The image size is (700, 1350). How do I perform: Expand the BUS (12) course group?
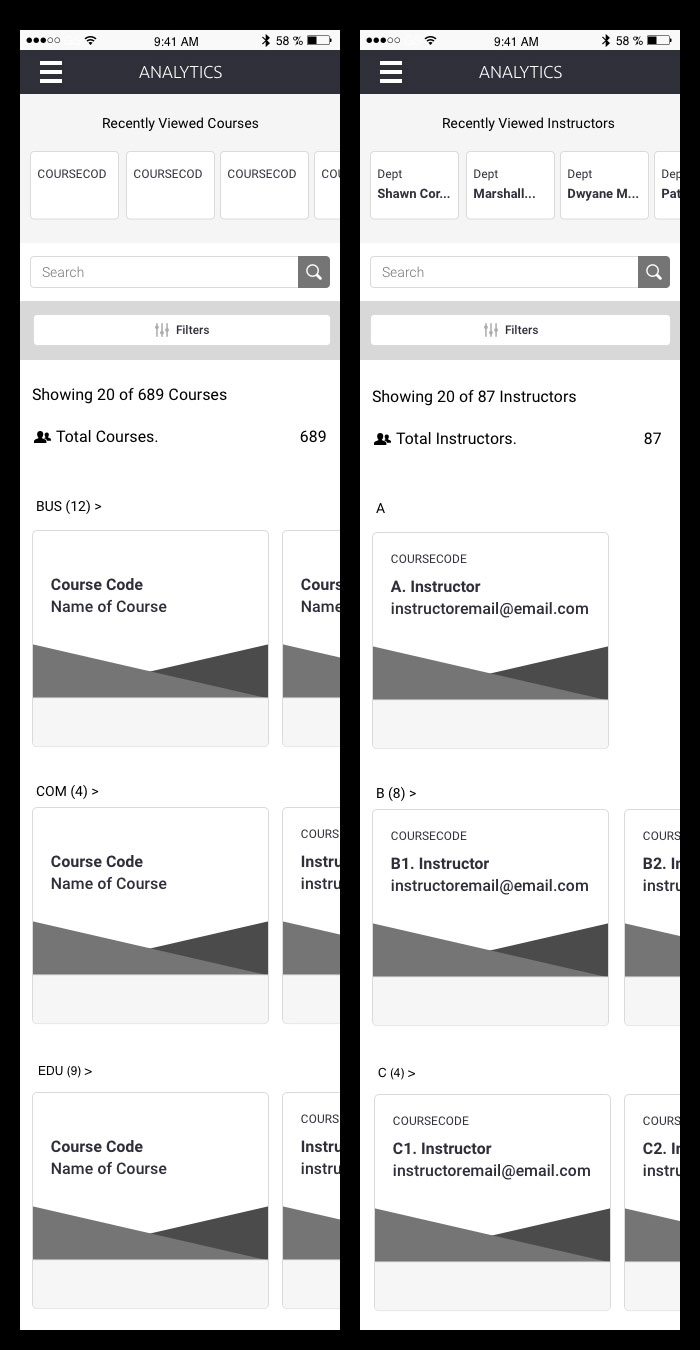coord(69,506)
